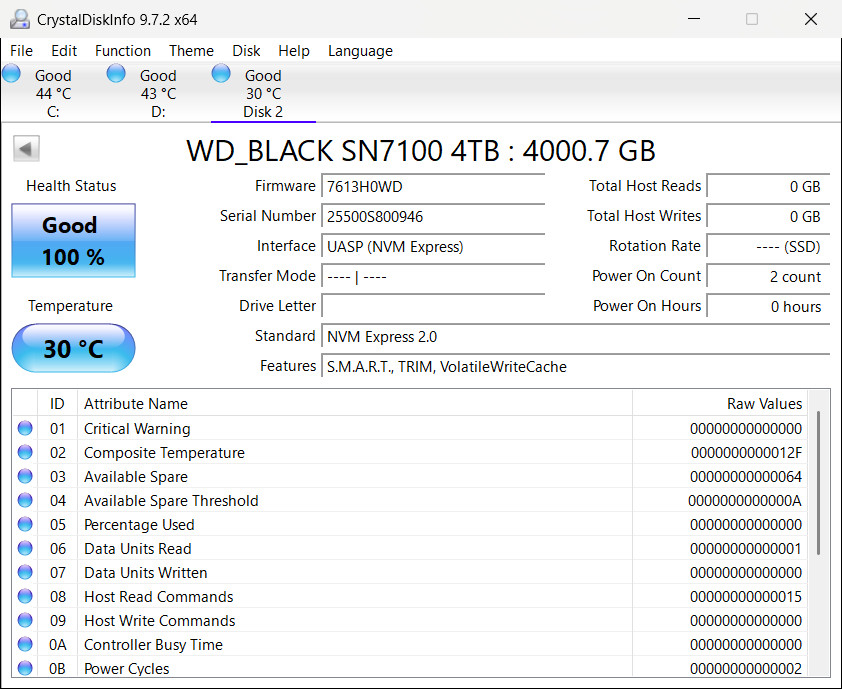Screen dimensions: 842x689
Task: Click the CrystalDiskInfo app icon in title bar
Action: click(x=20, y=19)
